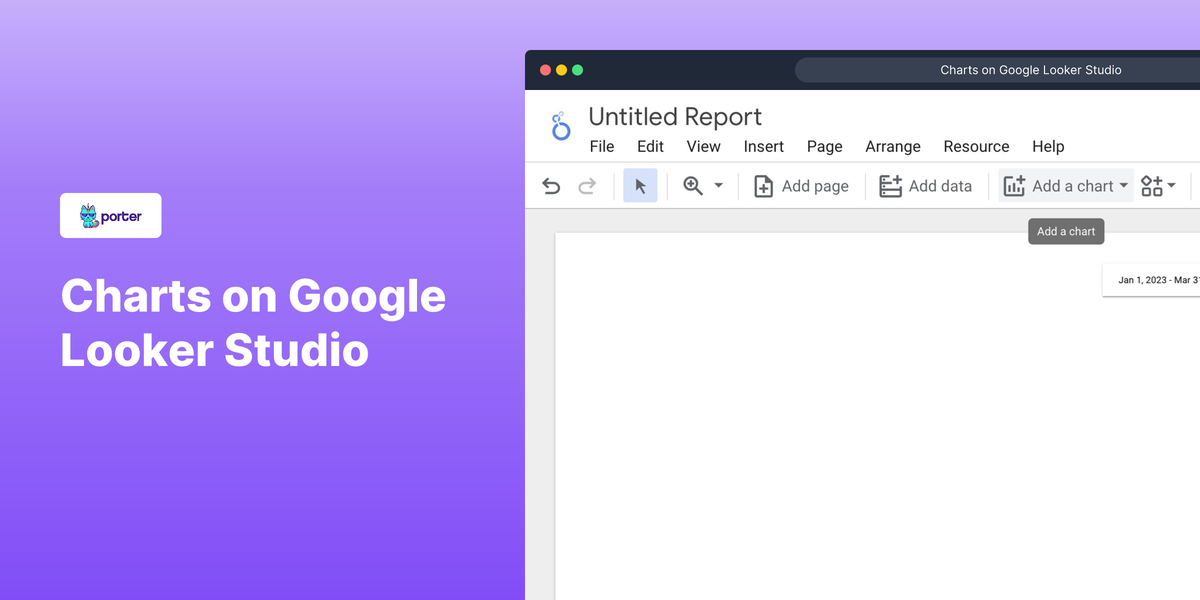Click the Untitled Report title

click(675, 116)
